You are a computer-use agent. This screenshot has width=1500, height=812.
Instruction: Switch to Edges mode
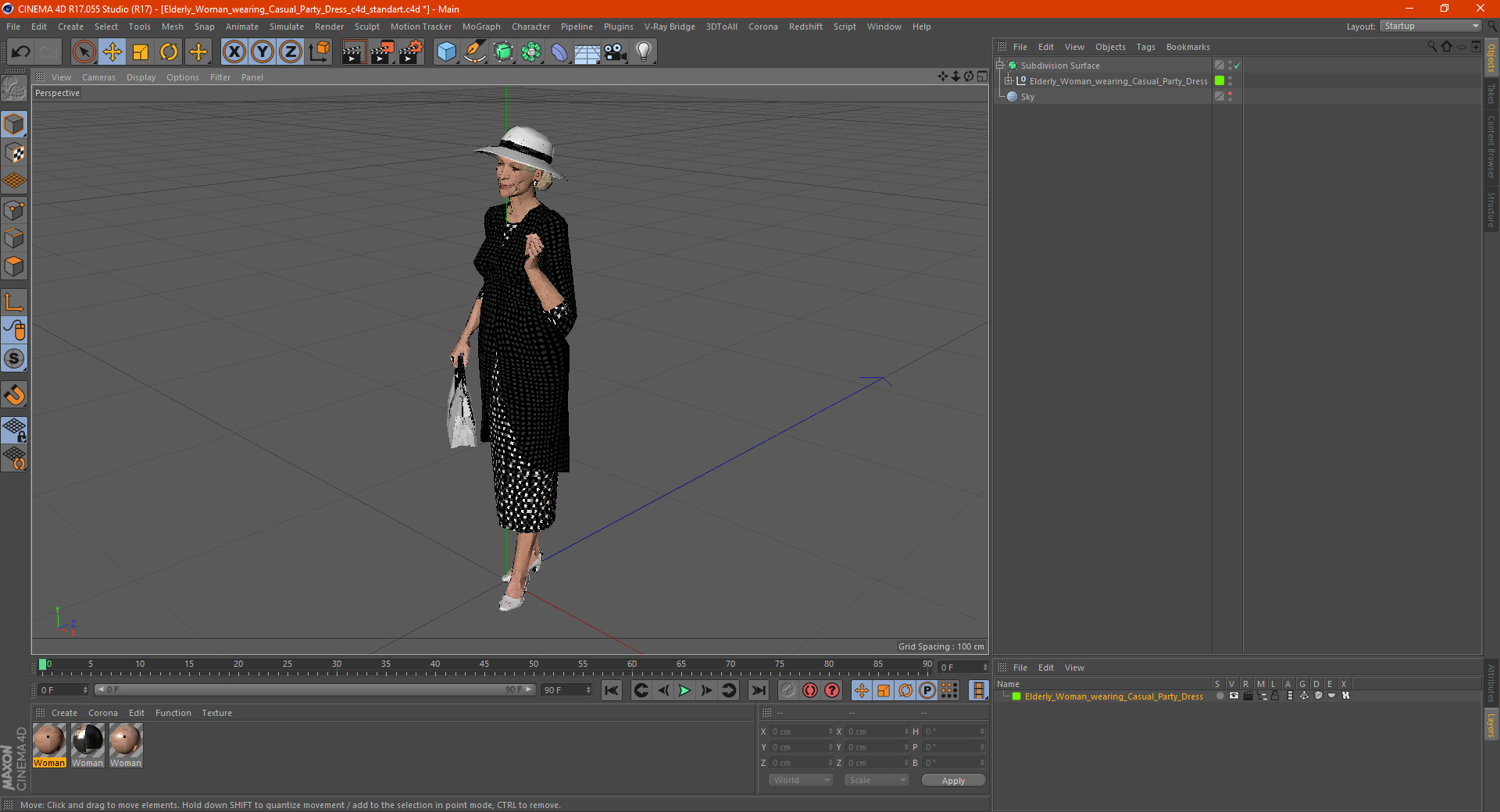[x=14, y=238]
